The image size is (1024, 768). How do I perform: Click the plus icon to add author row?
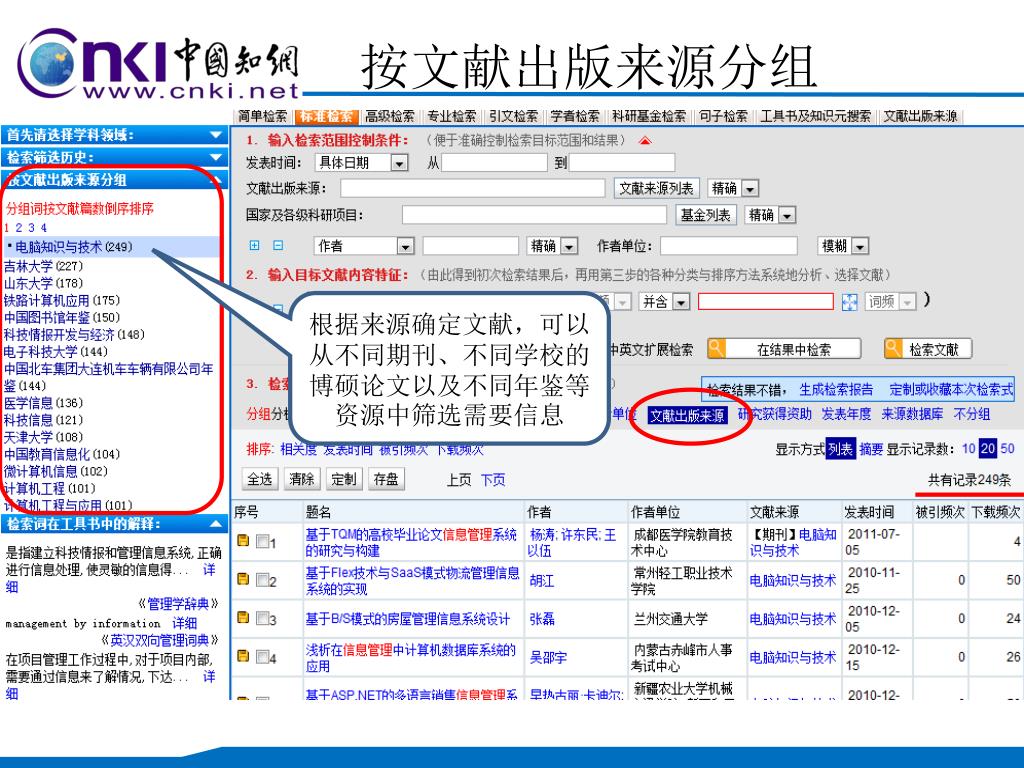(x=255, y=246)
